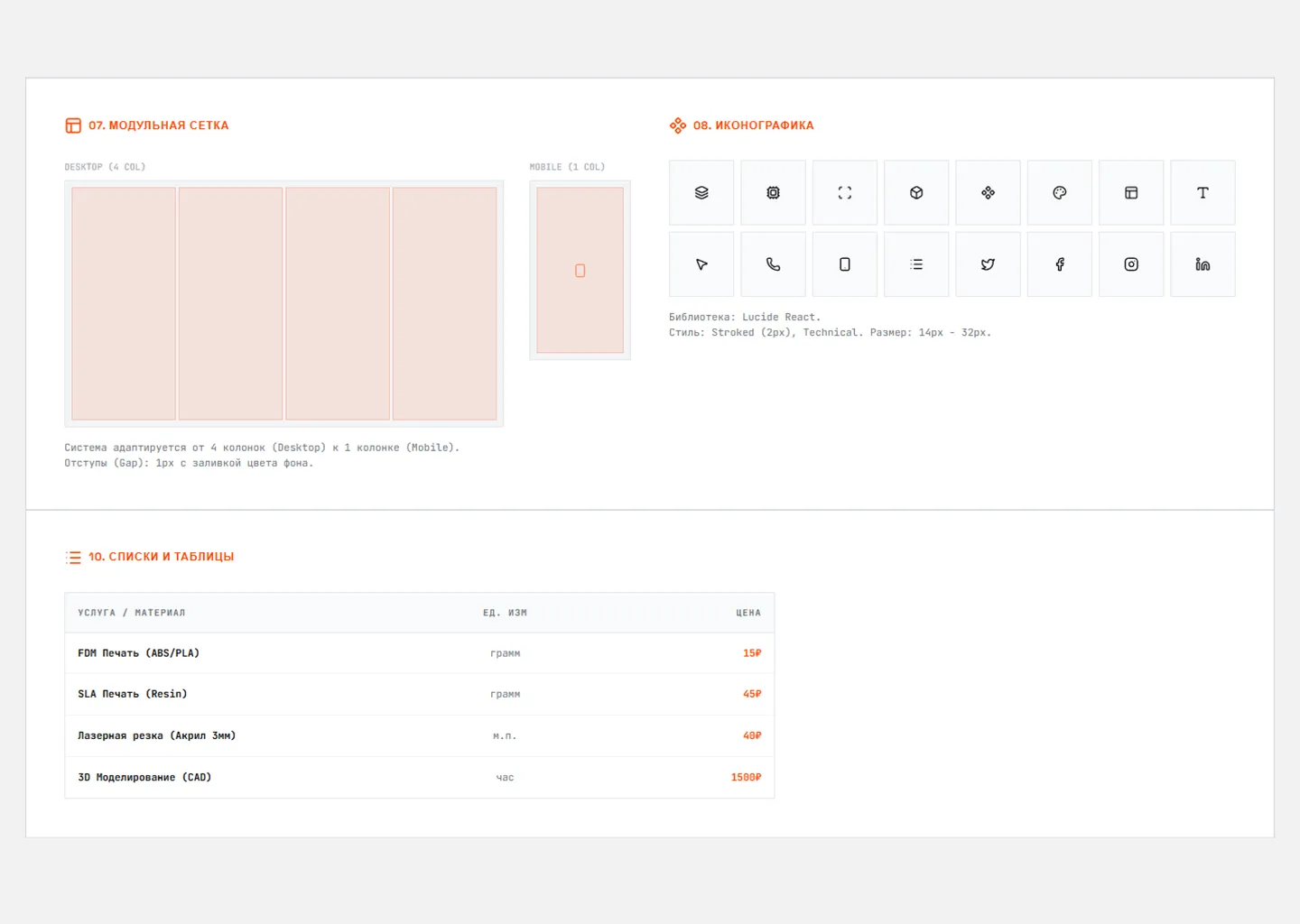Click the '3D Моделирование (CAD)' row
Viewport: 1300px width, 924px height.
tap(420, 777)
